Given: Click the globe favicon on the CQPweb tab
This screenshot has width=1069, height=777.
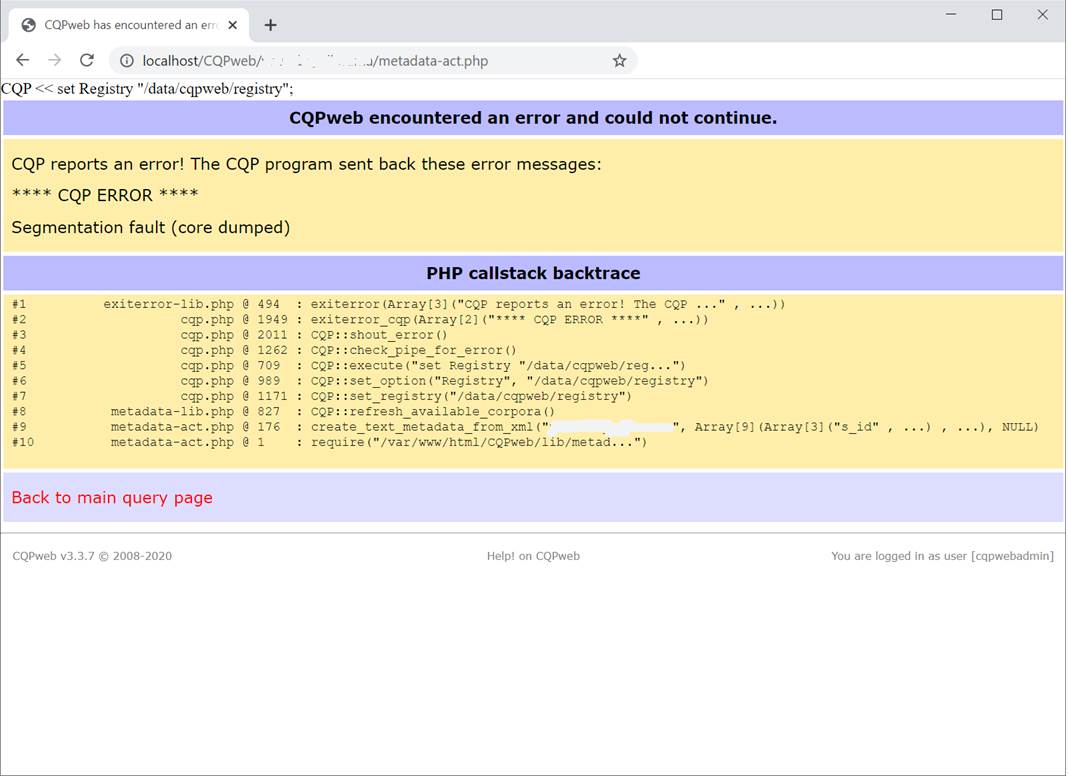Looking at the screenshot, I should 29,25.
